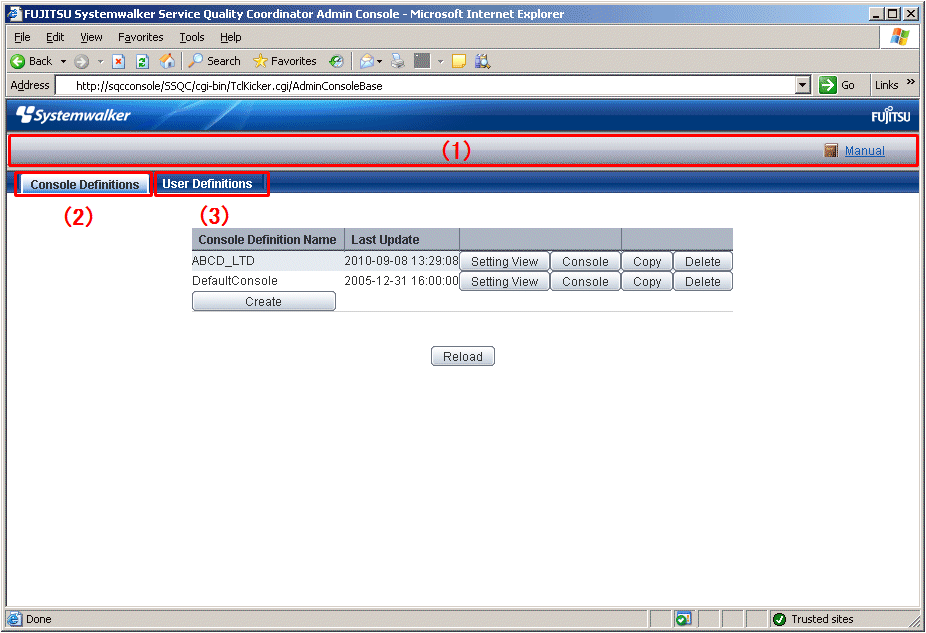
Task: Select the ABCD_LTD name cell
Action: coord(268,261)
